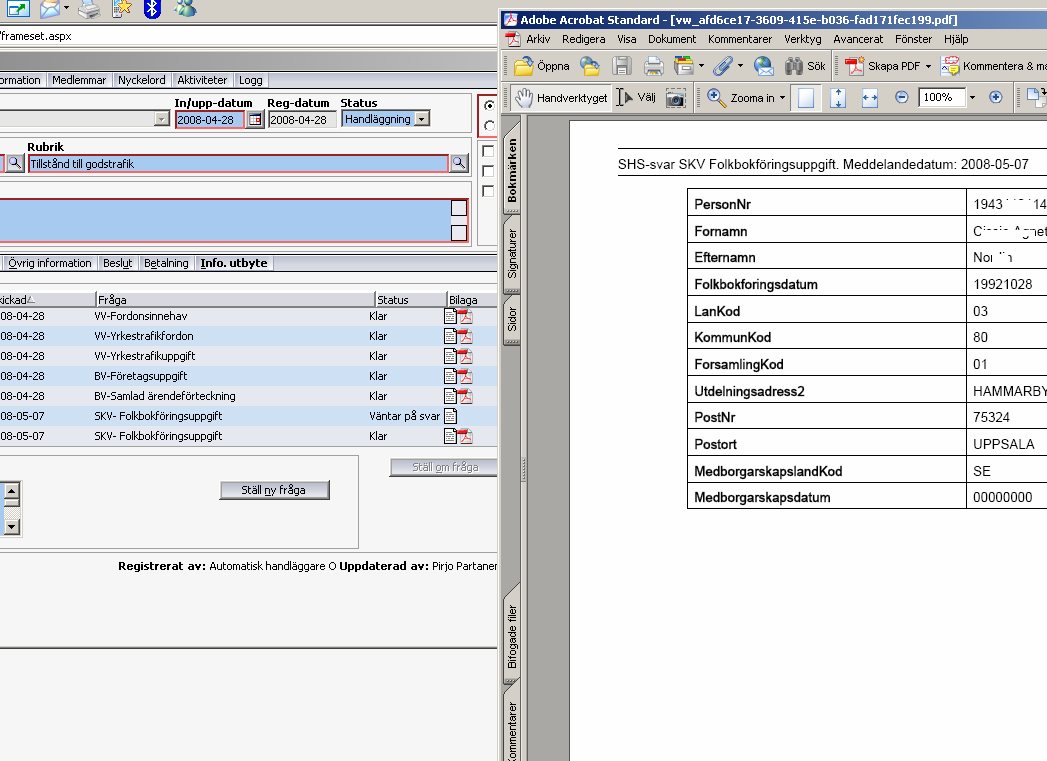1047x761 pixels.
Task: Click the Acrobat web folder icon beside Öppna
Action: point(590,65)
